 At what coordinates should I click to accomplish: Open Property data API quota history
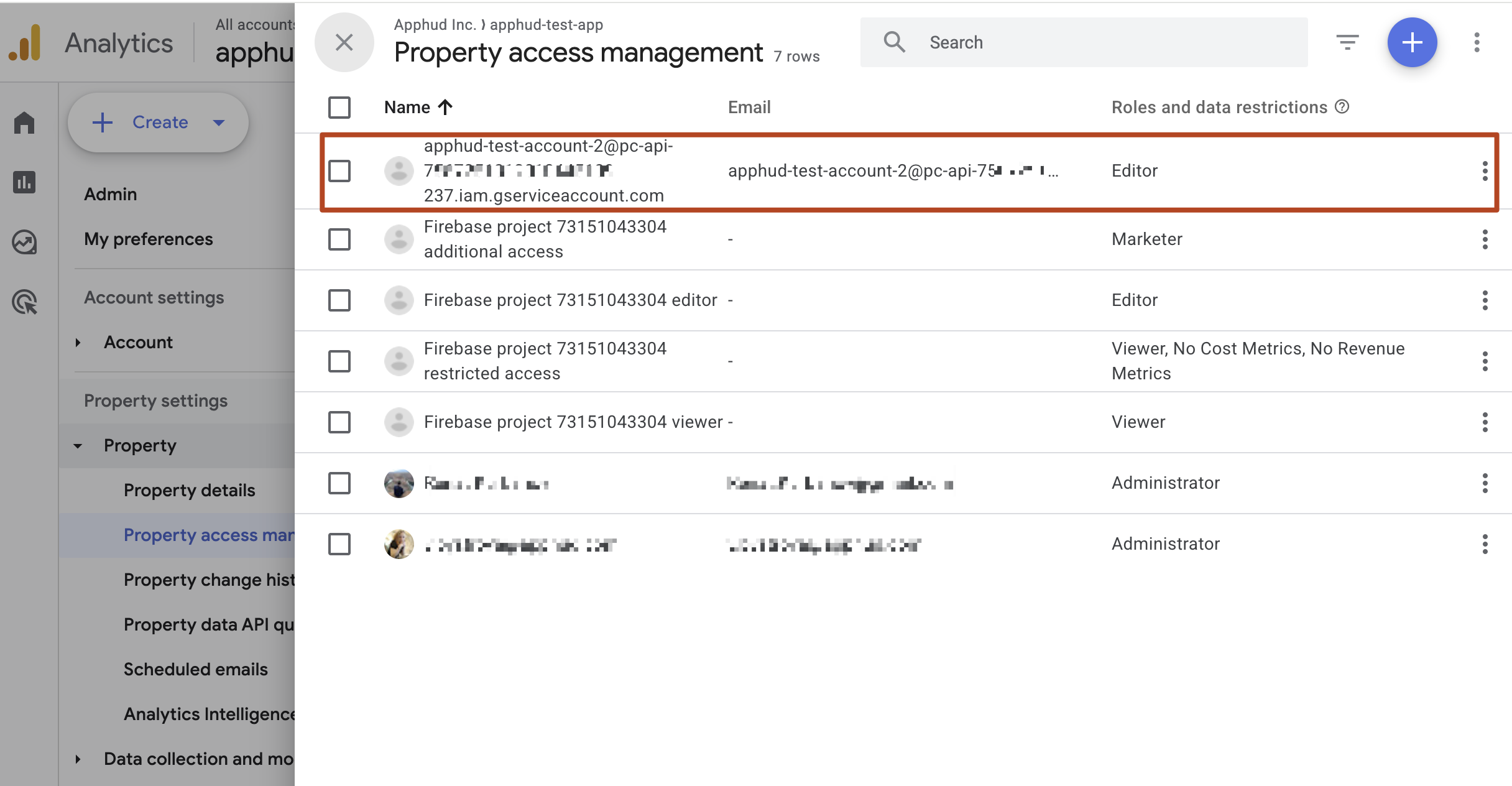click(x=209, y=625)
